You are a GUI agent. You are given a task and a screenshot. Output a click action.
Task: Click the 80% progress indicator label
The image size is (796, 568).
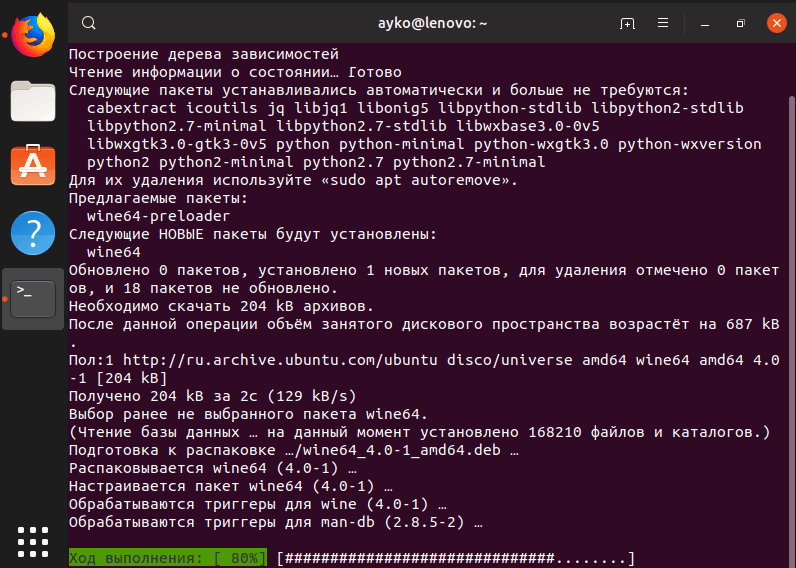click(x=168, y=558)
